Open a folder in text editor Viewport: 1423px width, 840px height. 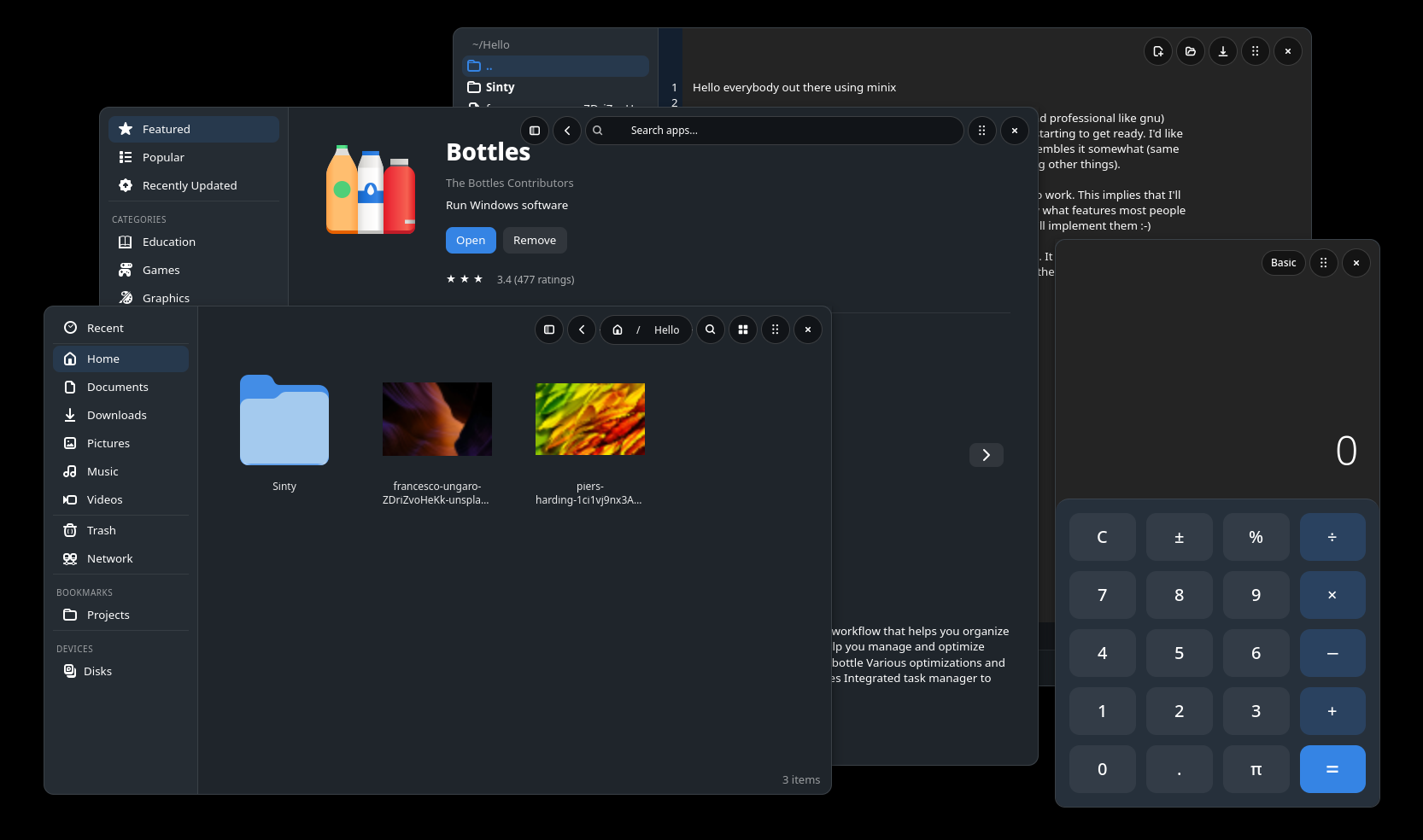click(x=1191, y=51)
